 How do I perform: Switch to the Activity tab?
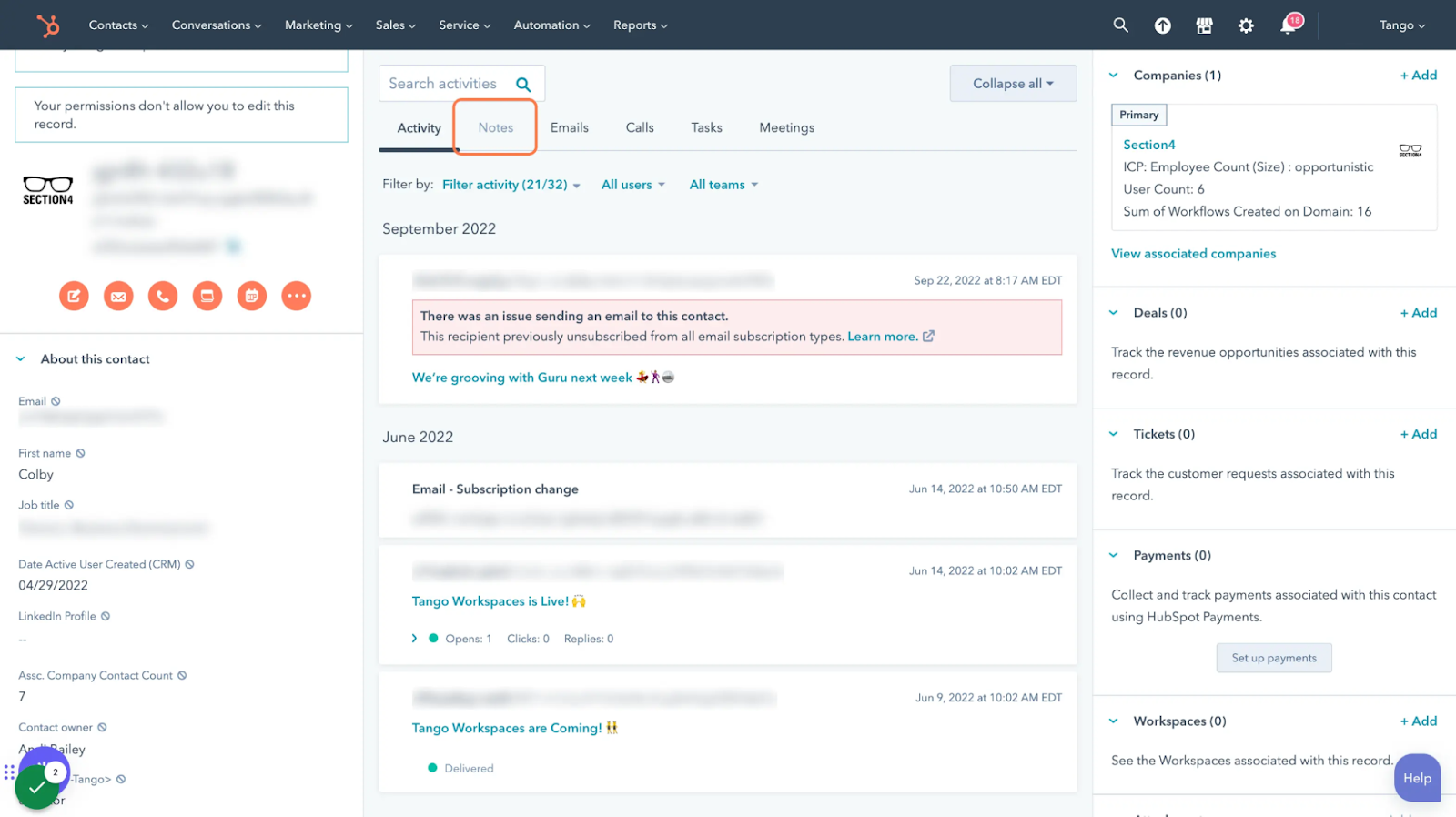pos(419,128)
